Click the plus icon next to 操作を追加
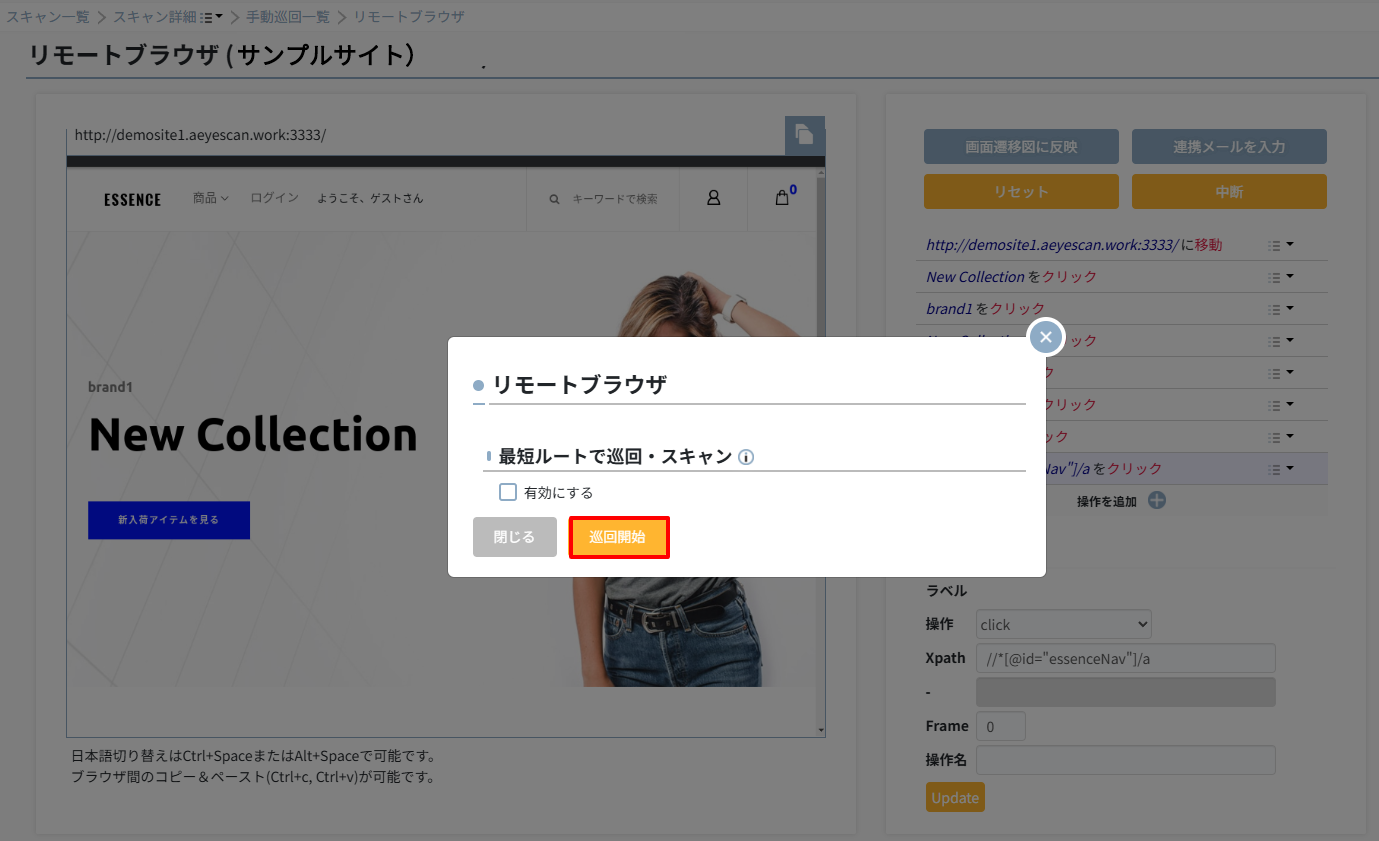The width and height of the screenshot is (1379, 841). tap(1156, 501)
